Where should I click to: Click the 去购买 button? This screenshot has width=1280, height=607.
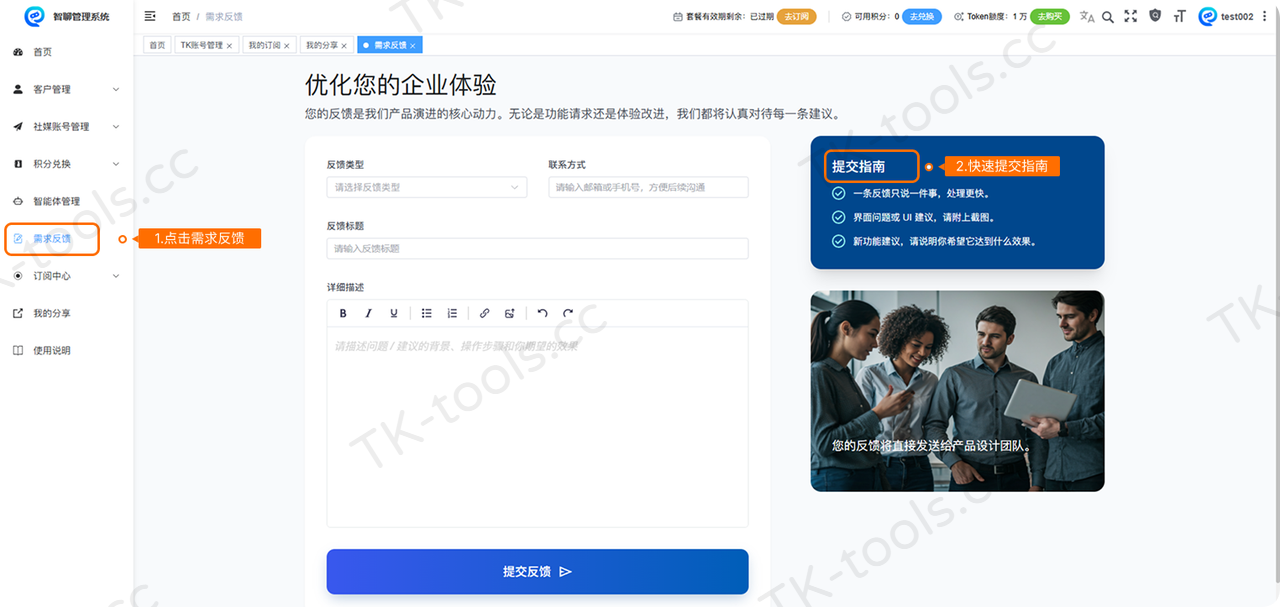click(1050, 17)
